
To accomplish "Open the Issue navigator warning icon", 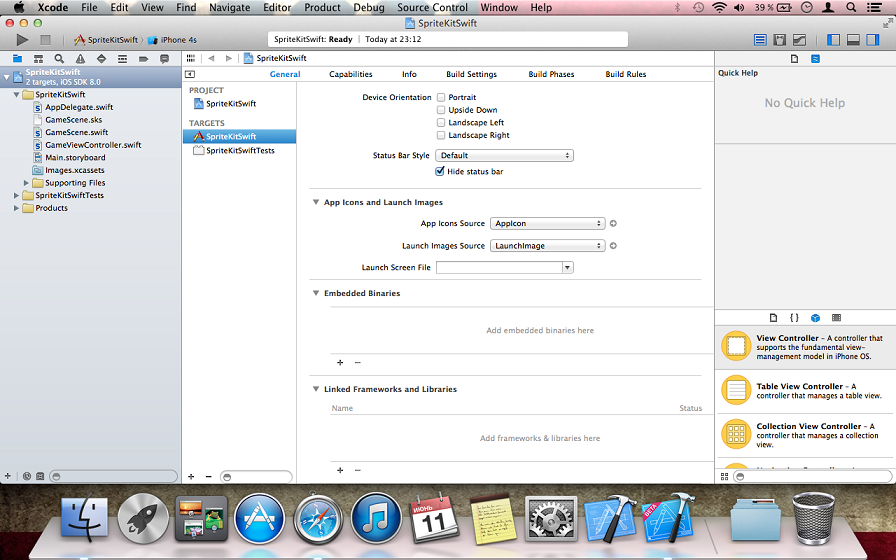I will click(80, 58).
